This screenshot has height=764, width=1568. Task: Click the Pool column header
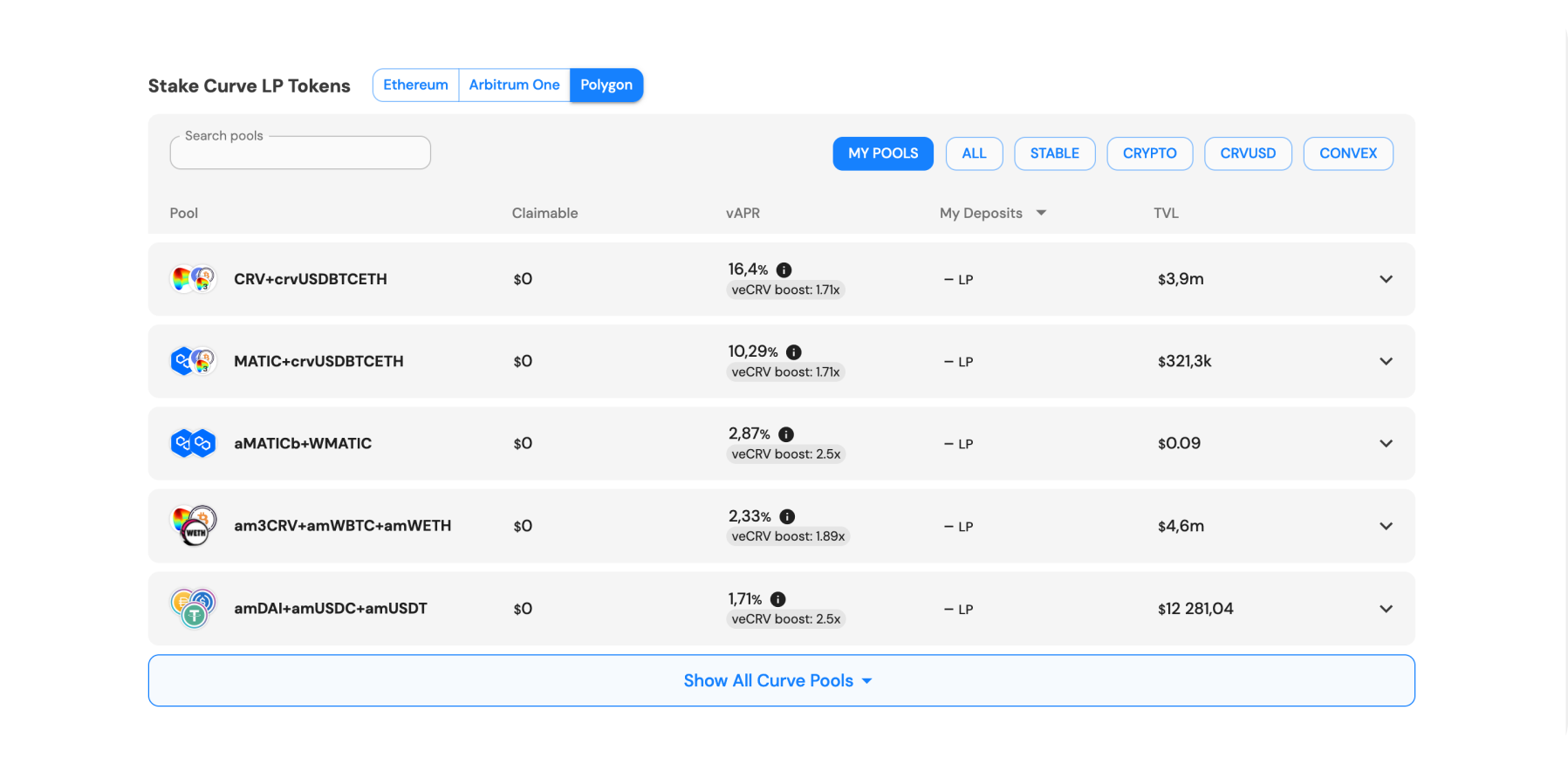pyautogui.click(x=184, y=213)
